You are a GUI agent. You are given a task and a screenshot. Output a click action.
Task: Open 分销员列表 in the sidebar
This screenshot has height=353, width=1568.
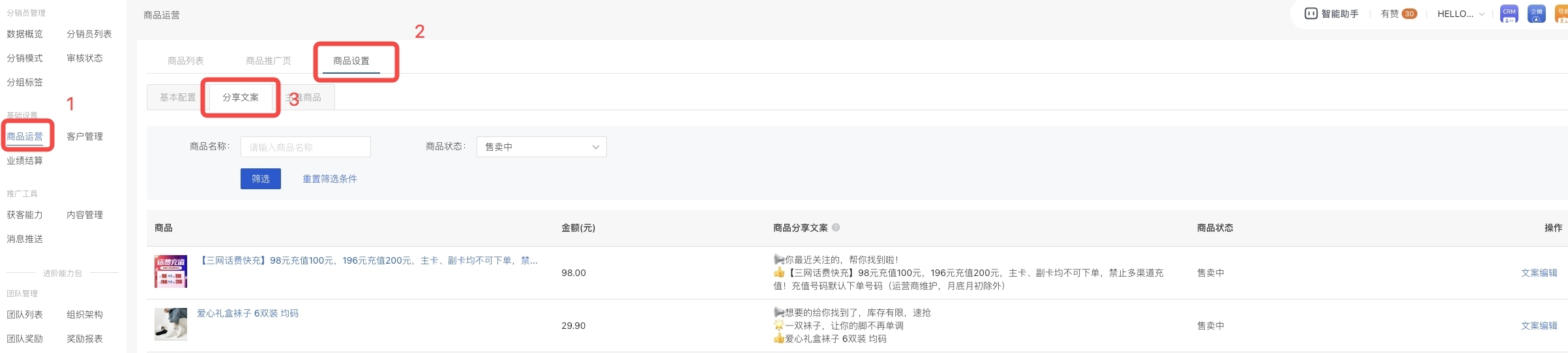(89, 34)
